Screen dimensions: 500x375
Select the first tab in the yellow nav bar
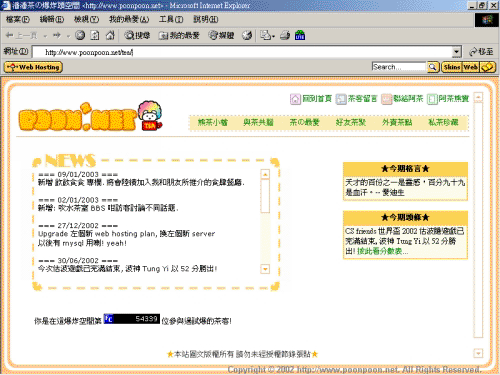pyautogui.click(x=212, y=122)
